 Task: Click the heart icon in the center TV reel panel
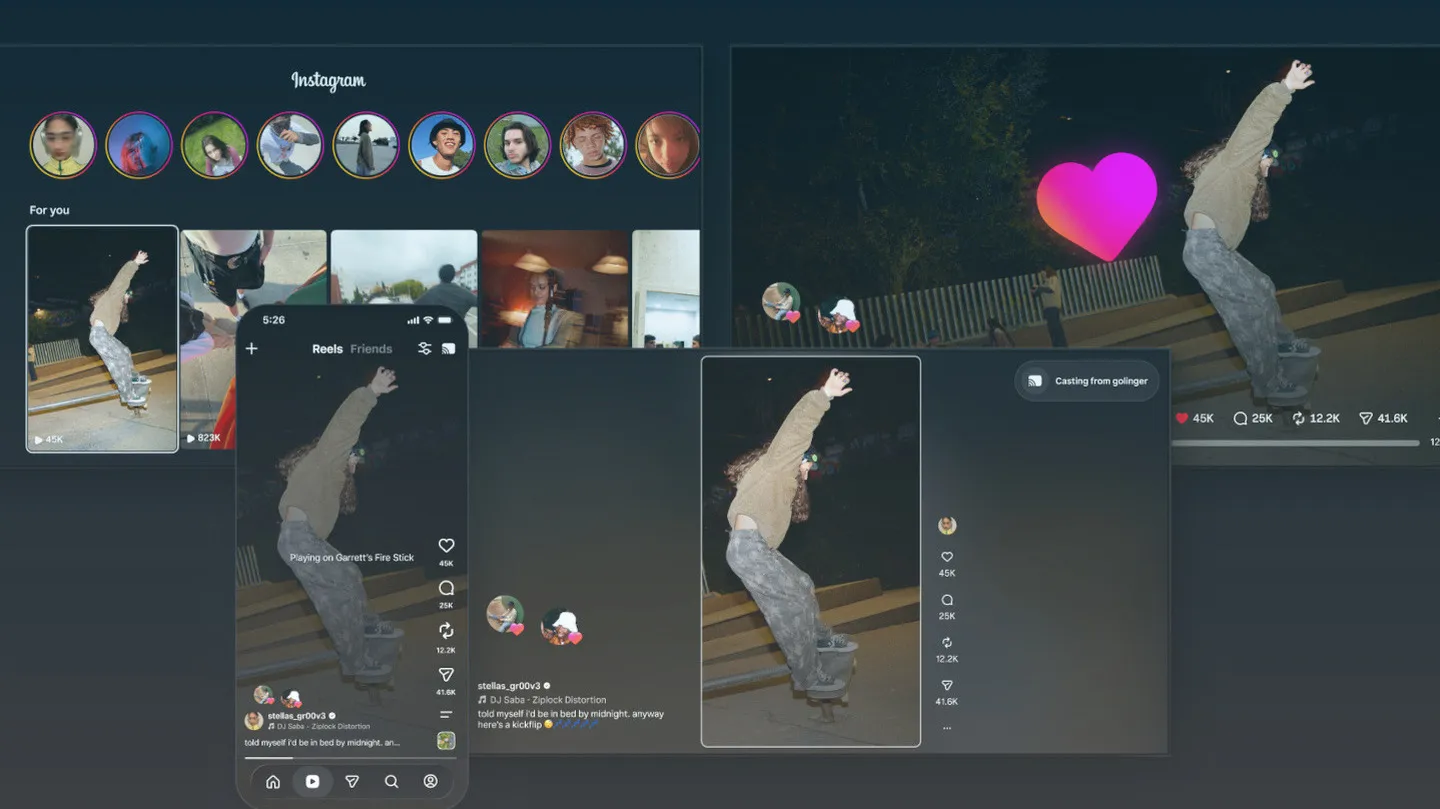point(947,557)
